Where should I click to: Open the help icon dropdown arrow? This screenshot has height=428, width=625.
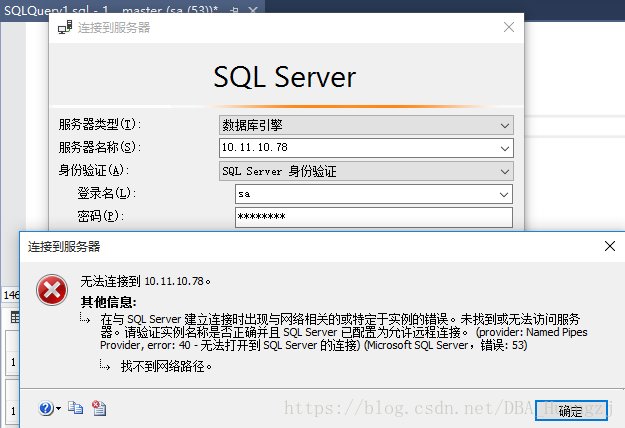(x=58, y=408)
